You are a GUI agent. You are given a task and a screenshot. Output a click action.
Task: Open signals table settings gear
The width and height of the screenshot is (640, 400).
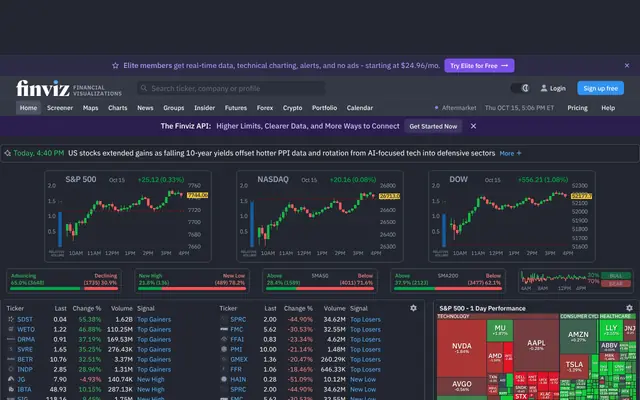point(413,308)
